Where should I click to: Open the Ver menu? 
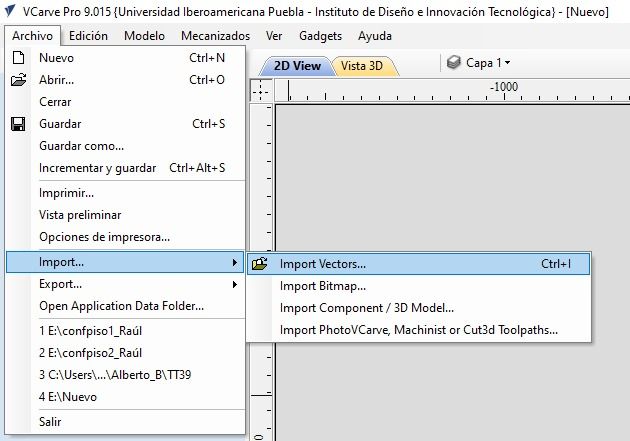274,36
